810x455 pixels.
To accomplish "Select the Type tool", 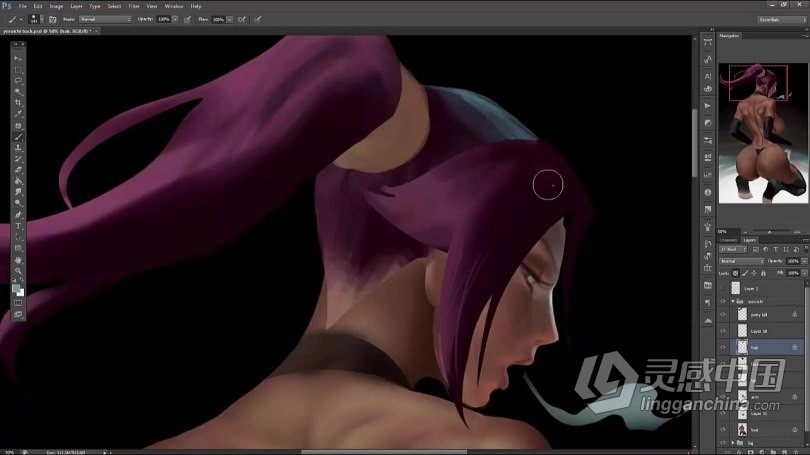I will pyautogui.click(x=18, y=226).
